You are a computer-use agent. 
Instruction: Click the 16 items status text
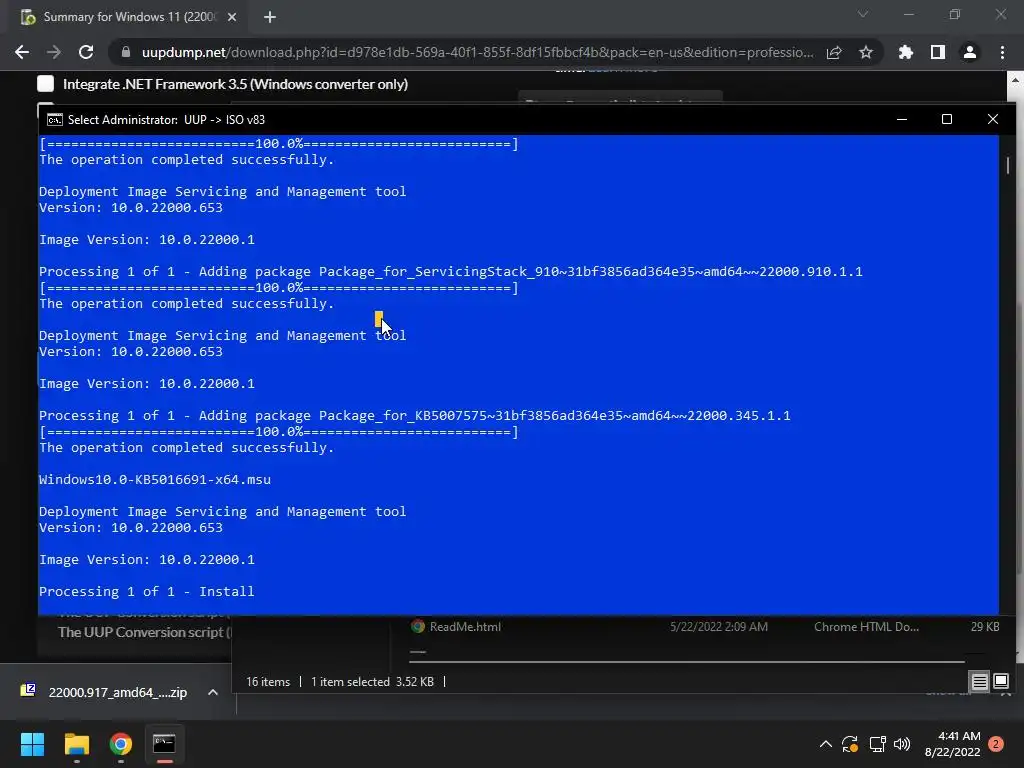[x=268, y=682]
